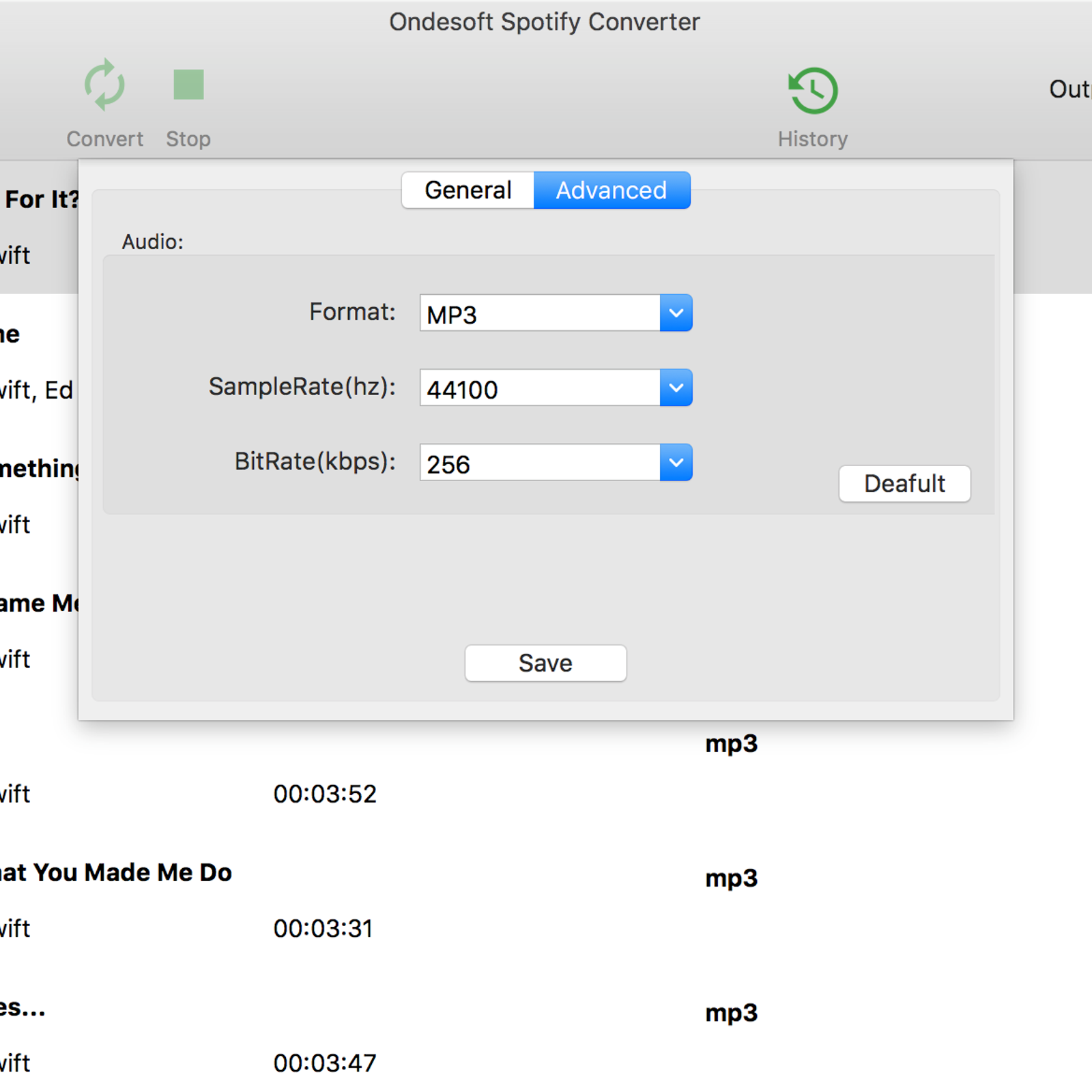
Task: Click the 44100 sample rate field
Action: coord(539,389)
